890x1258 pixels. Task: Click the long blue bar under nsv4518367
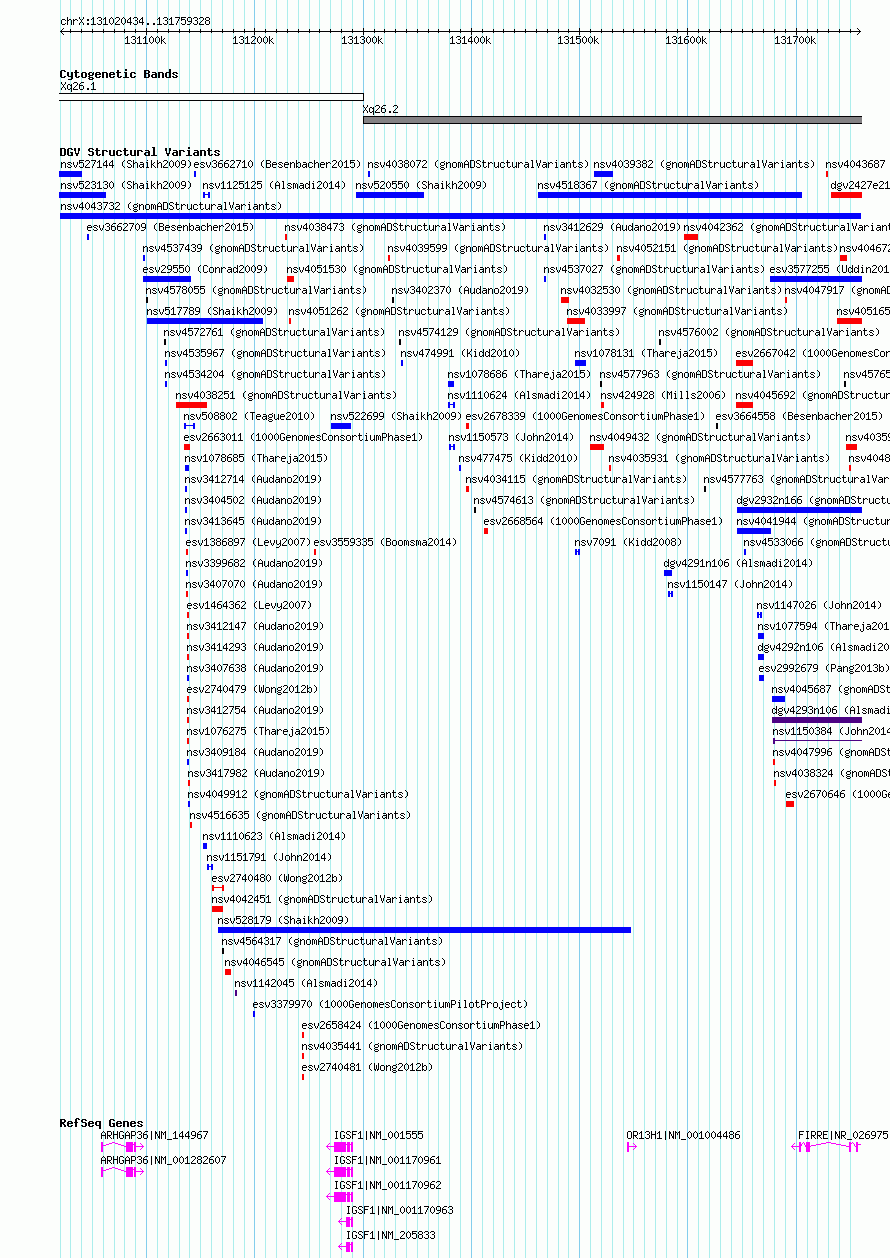(x=670, y=195)
